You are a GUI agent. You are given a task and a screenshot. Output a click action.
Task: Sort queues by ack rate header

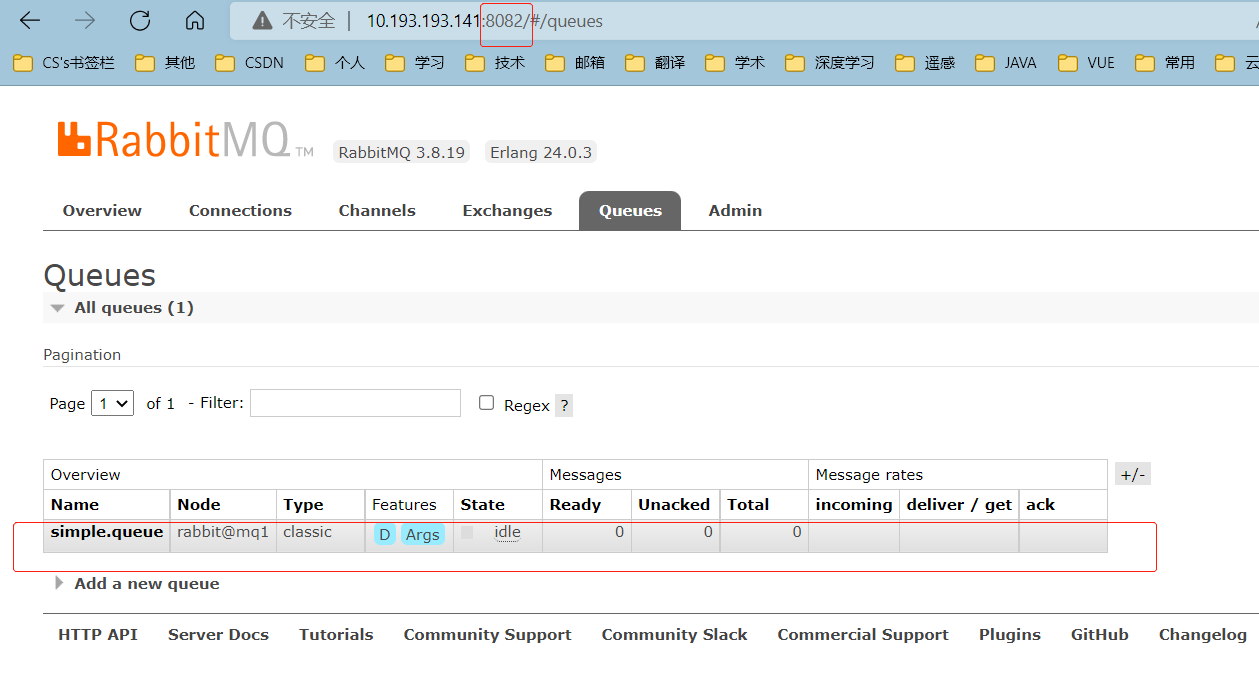click(1040, 505)
